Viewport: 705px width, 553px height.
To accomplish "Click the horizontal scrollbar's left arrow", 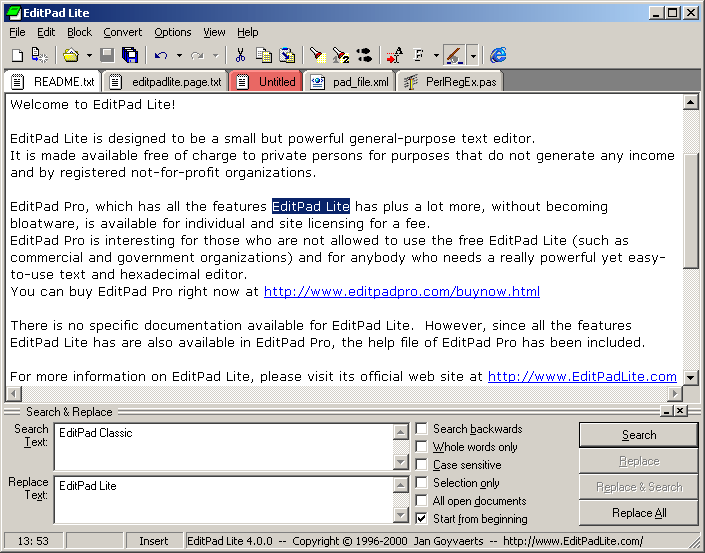I will click(13, 394).
